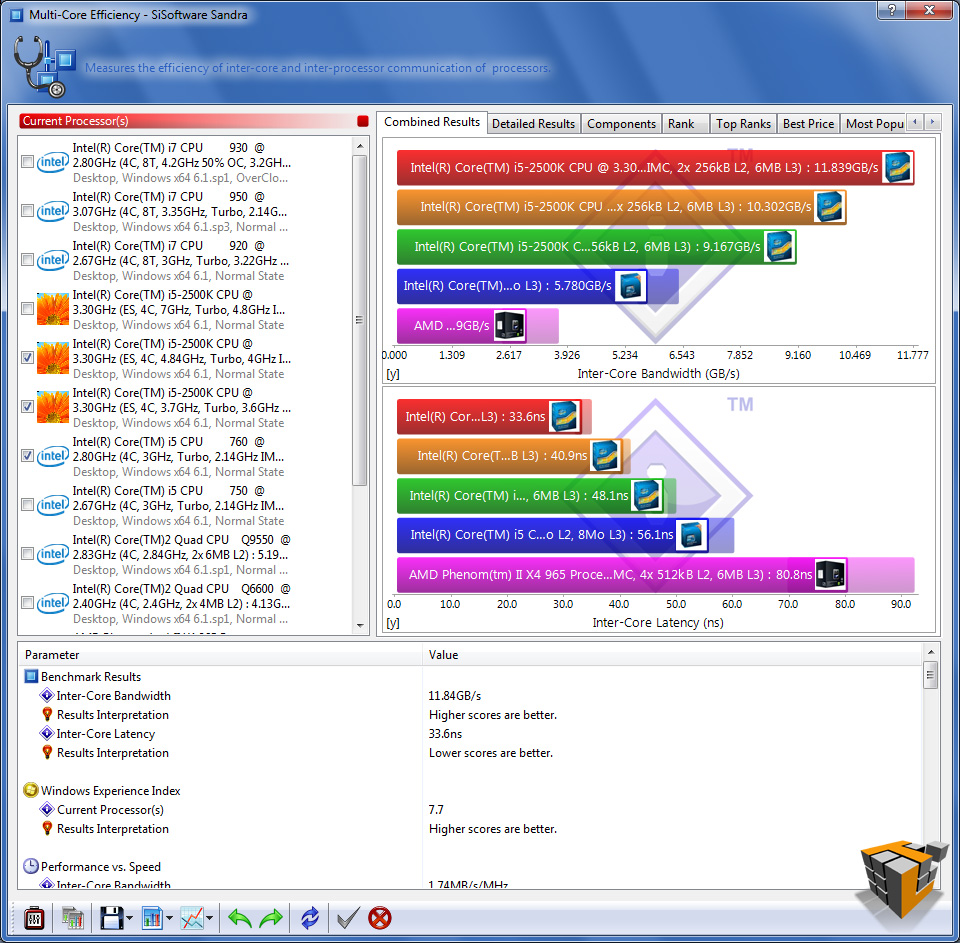Screen dimensions: 960x943
Task: Switch to the Top Ranks tab
Action: (x=743, y=124)
